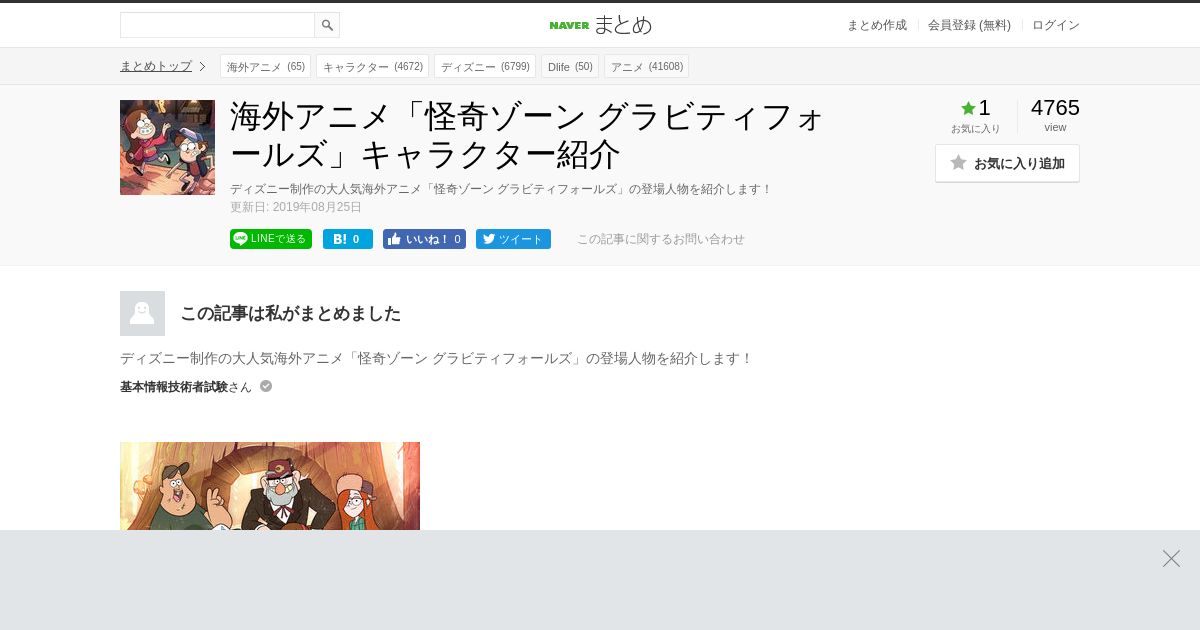Image resolution: width=1200 pixels, height=630 pixels.
Task: Click the article title heading
Action: coord(528,136)
